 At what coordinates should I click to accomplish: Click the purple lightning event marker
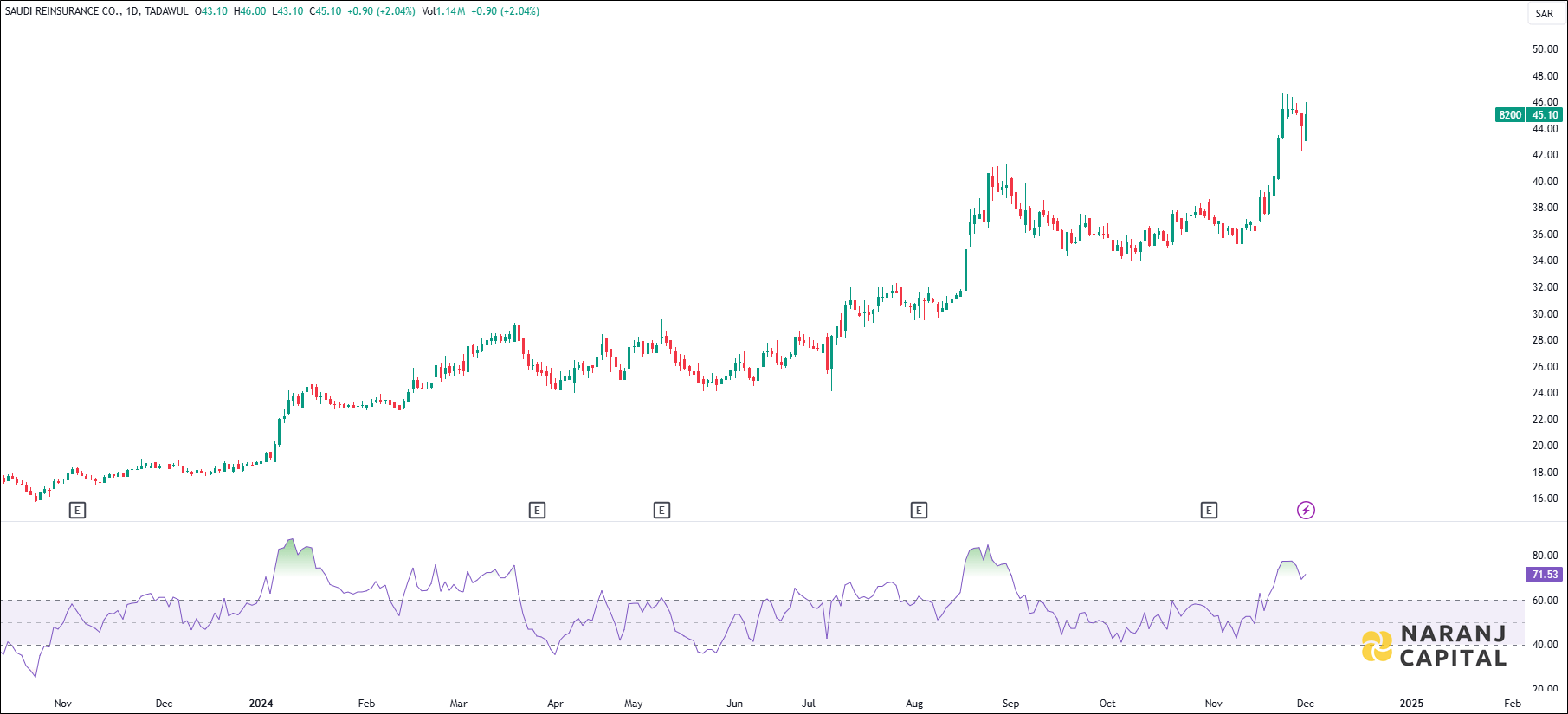1306,511
